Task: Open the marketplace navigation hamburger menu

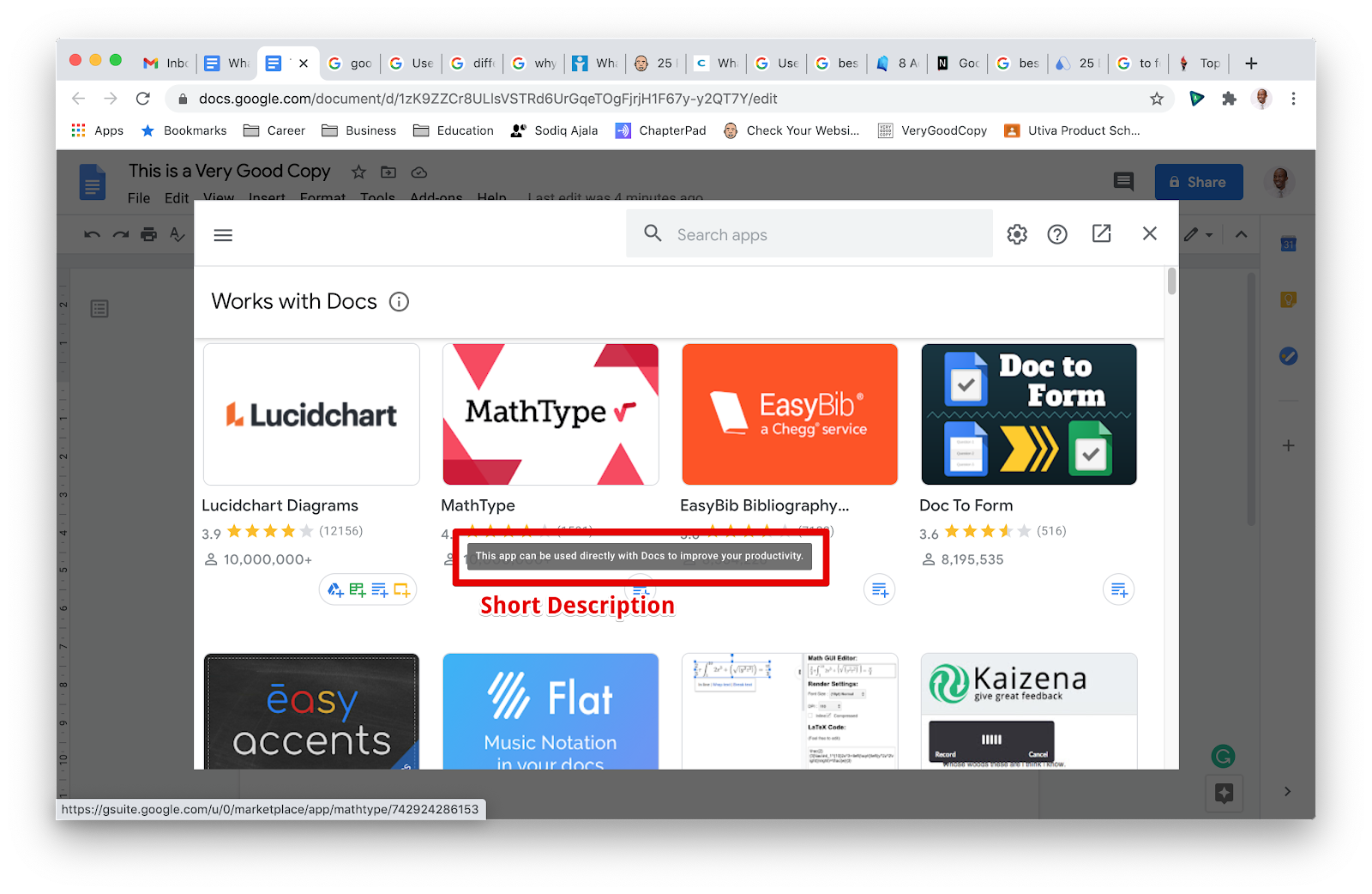Action: point(223,234)
